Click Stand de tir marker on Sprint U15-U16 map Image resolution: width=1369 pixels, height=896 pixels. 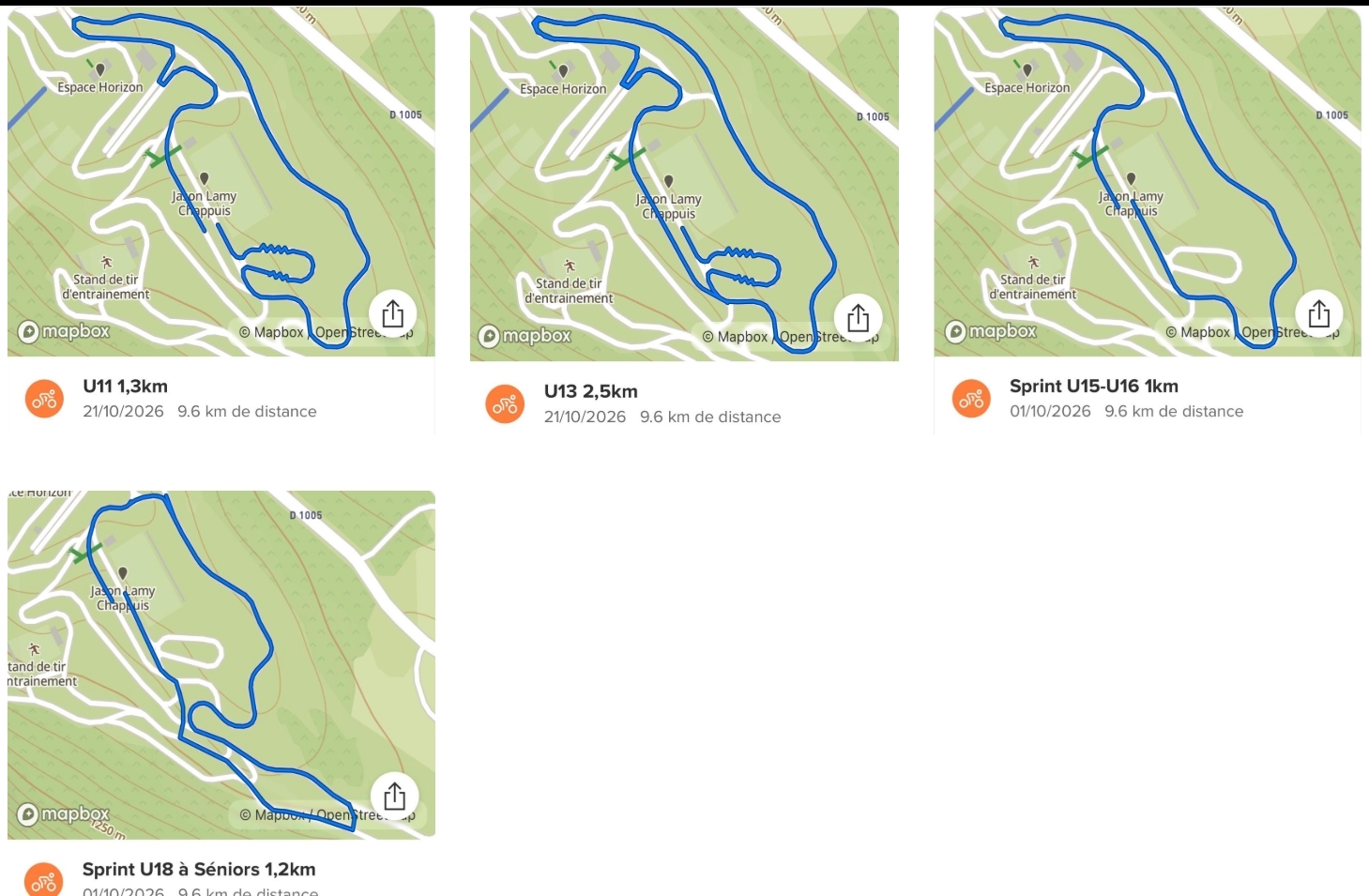[x=1034, y=263]
